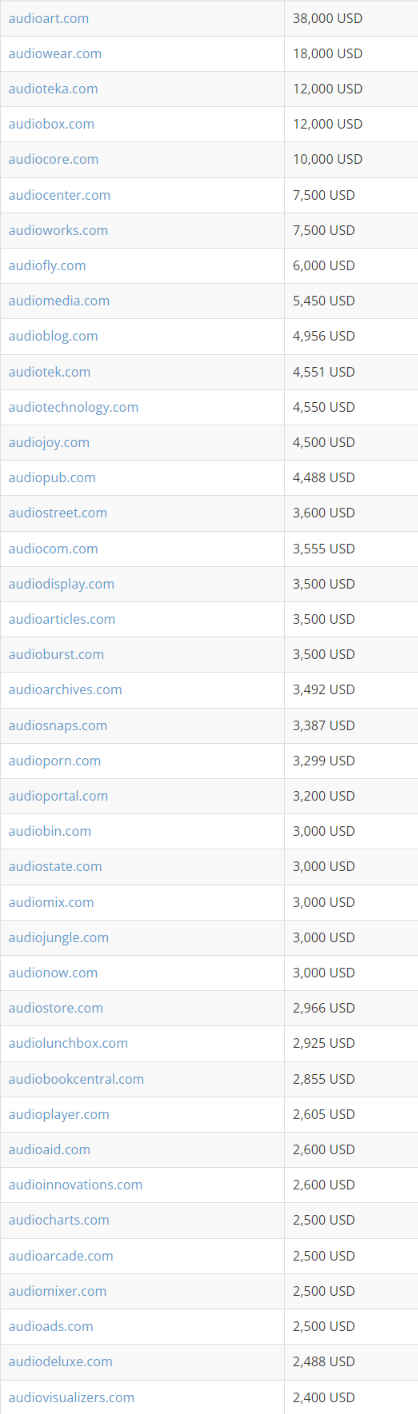This screenshot has height=1414, width=418.
Task: Select the audiolunchbox.com link
Action: (x=68, y=1043)
